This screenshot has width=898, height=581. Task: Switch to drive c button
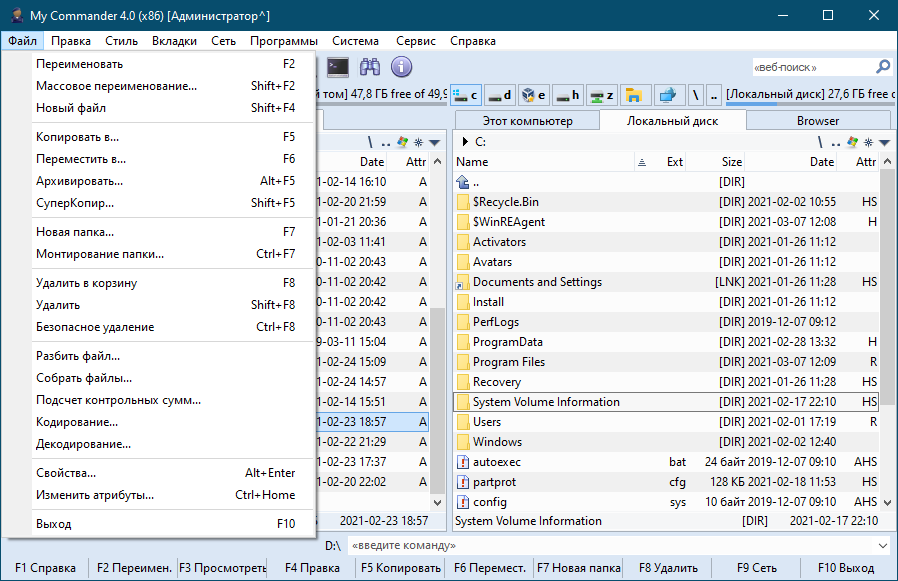[x=466, y=95]
